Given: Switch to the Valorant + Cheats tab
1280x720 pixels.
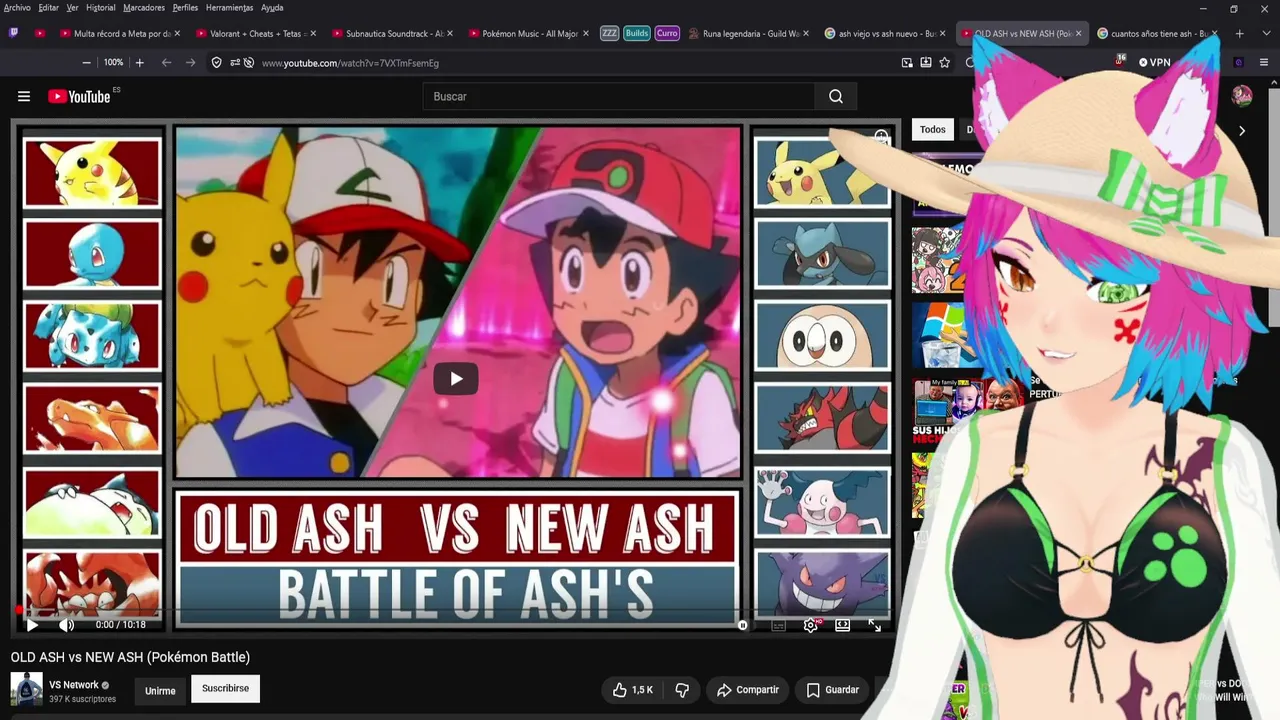Looking at the screenshot, I should coord(256,33).
